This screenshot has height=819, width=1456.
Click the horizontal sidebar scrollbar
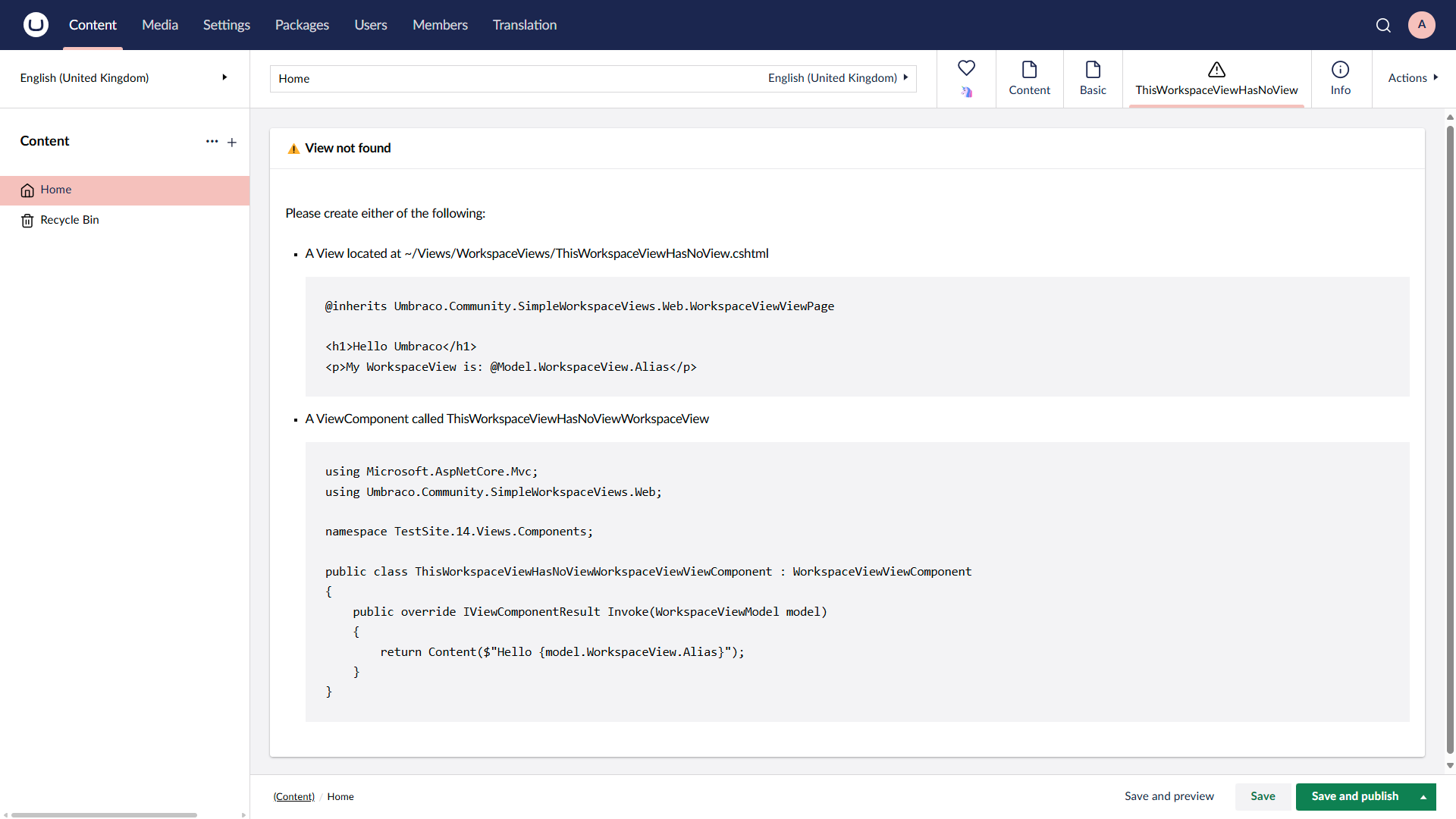pyautogui.click(x=104, y=814)
